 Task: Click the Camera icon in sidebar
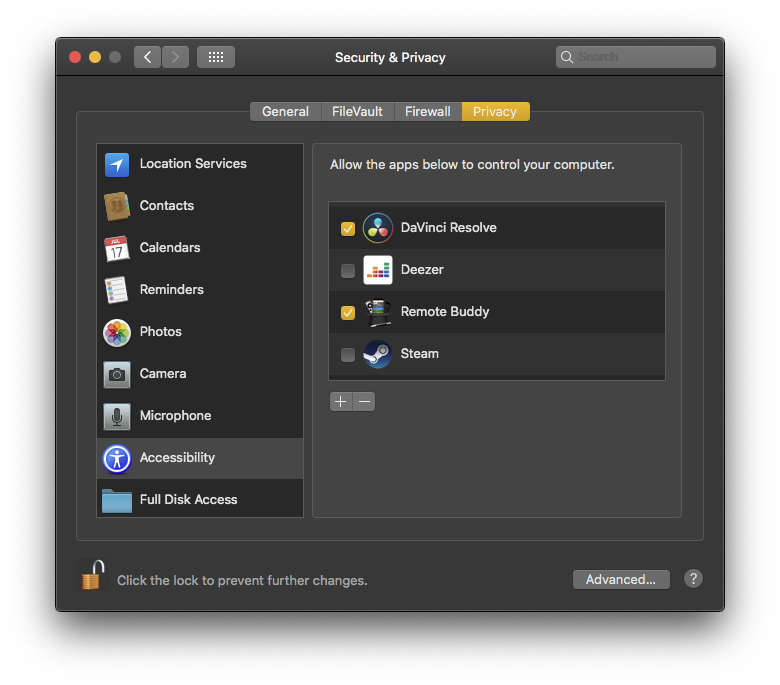(117, 374)
